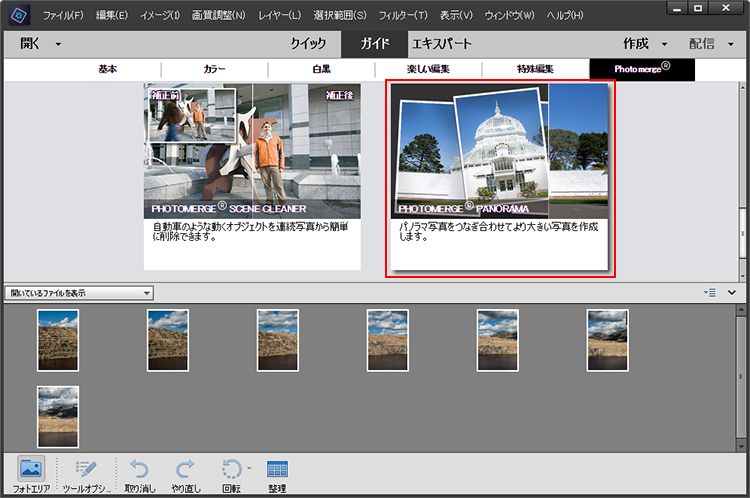Switch to クイック (Quick) mode tab
Viewport: 750px width, 498px height.
click(x=308, y=44)
